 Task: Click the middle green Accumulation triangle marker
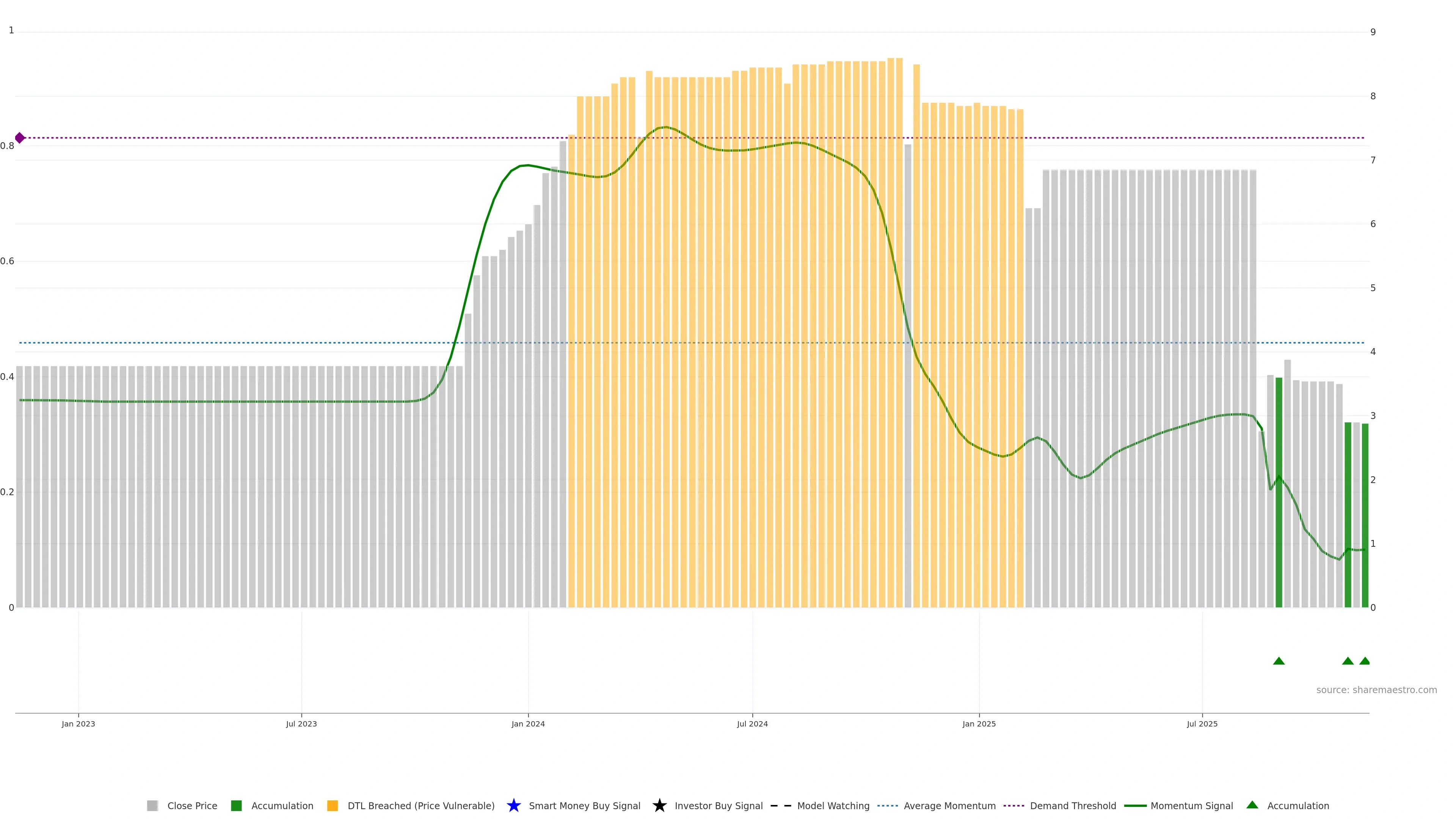click(x=1348, y=661)
